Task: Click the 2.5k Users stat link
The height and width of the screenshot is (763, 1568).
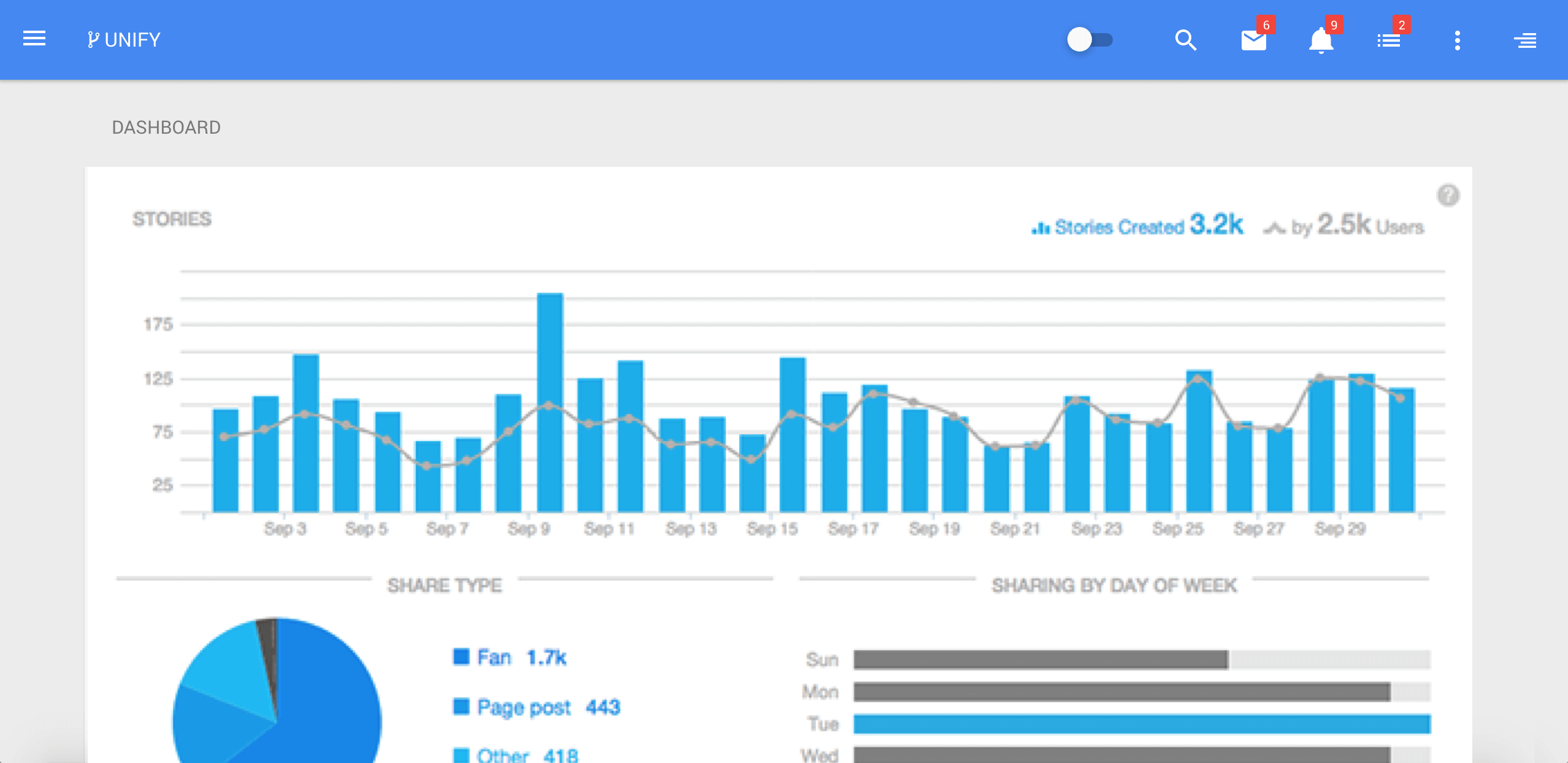Action: (x=1372, y=226)
